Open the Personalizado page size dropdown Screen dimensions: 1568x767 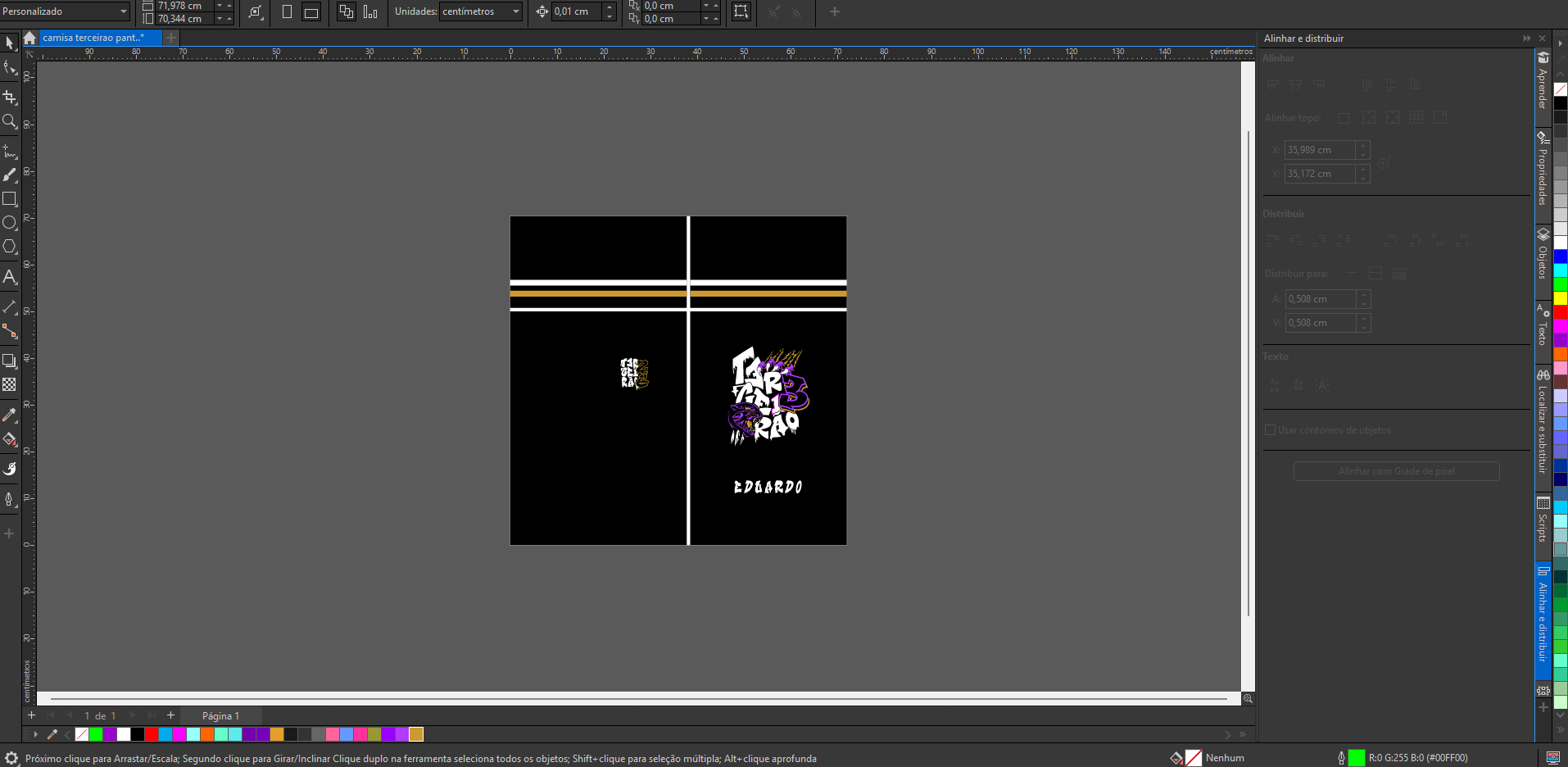click(x=66, y=11)
